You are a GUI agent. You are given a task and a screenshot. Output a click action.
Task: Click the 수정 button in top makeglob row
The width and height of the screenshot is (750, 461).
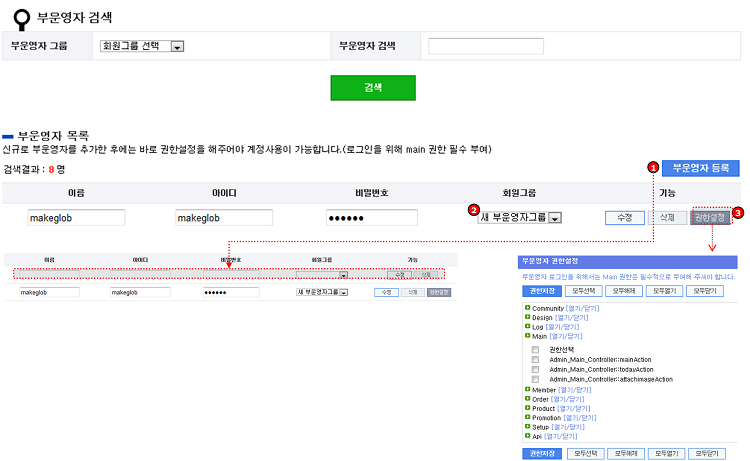coord(624,217)
